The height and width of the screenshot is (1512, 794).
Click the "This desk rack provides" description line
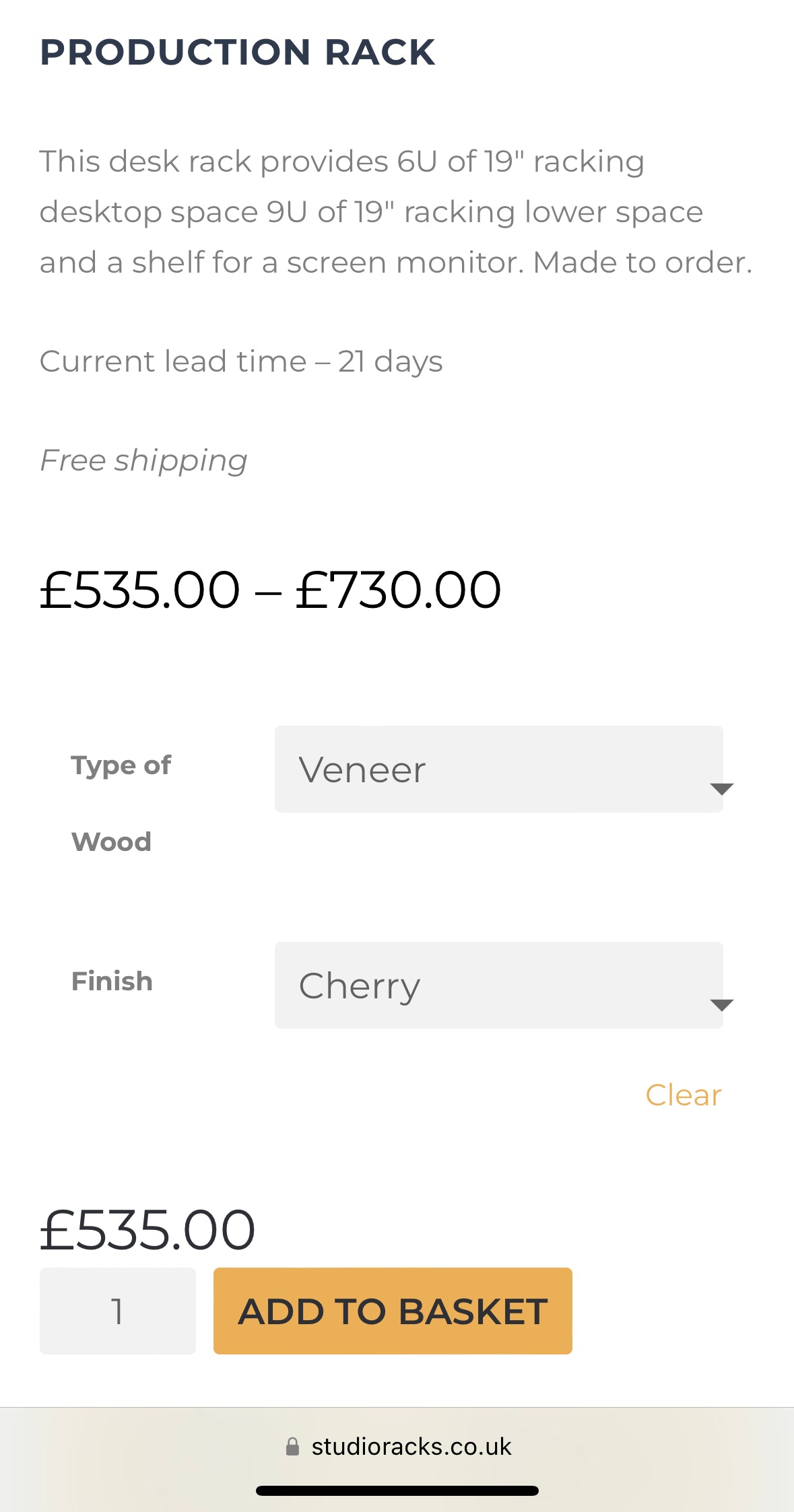(x=341, y=162)
